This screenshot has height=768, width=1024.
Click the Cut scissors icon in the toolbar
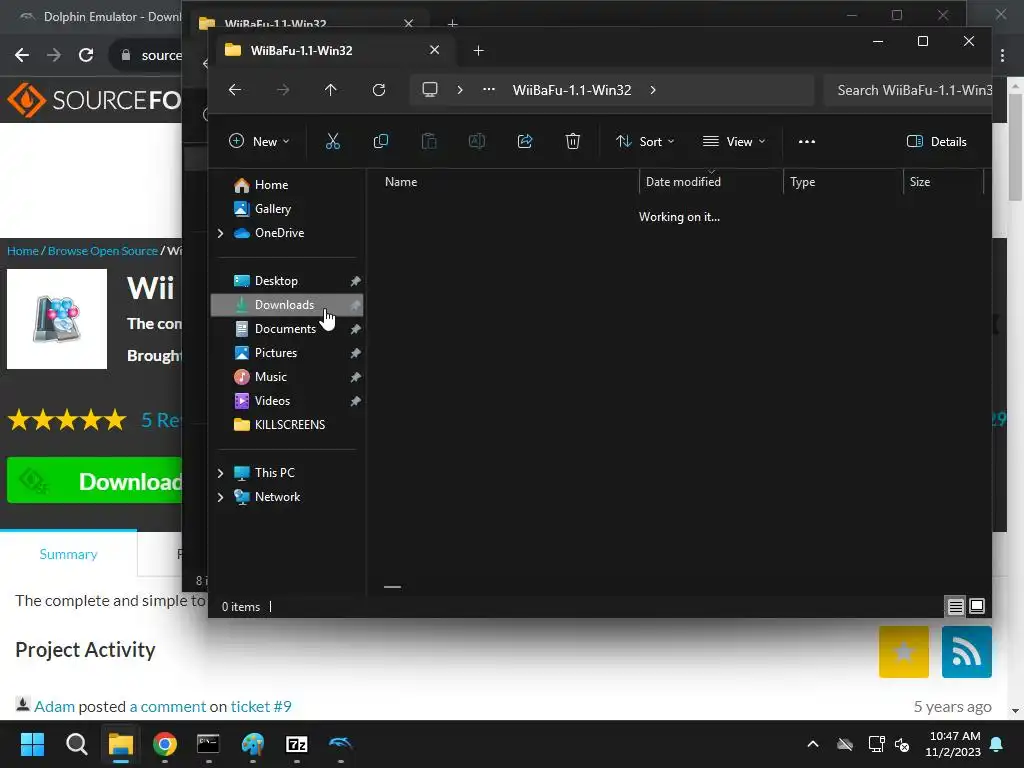coord(332,141)
